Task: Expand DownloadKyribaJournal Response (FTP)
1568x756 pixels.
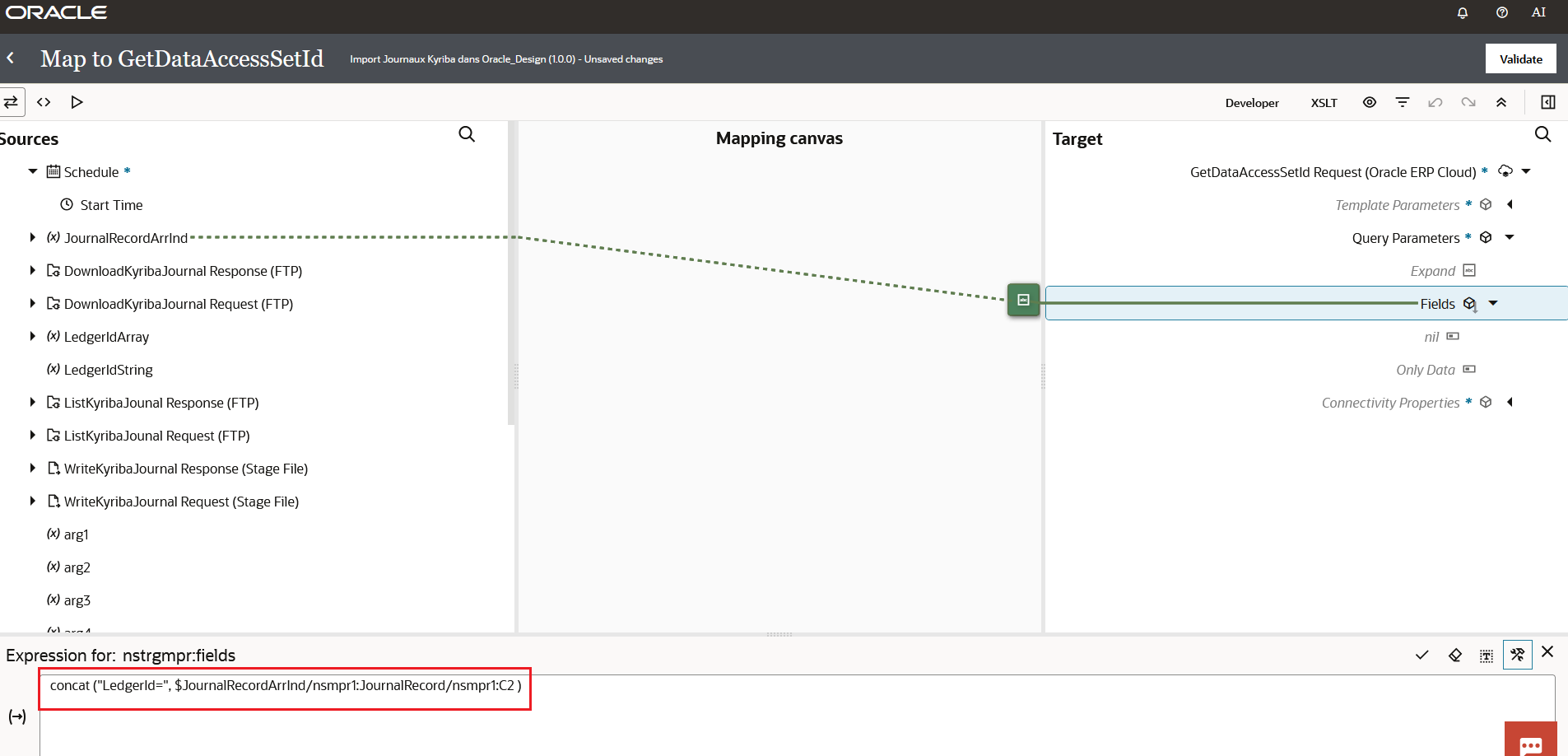Action: point(33,270)
